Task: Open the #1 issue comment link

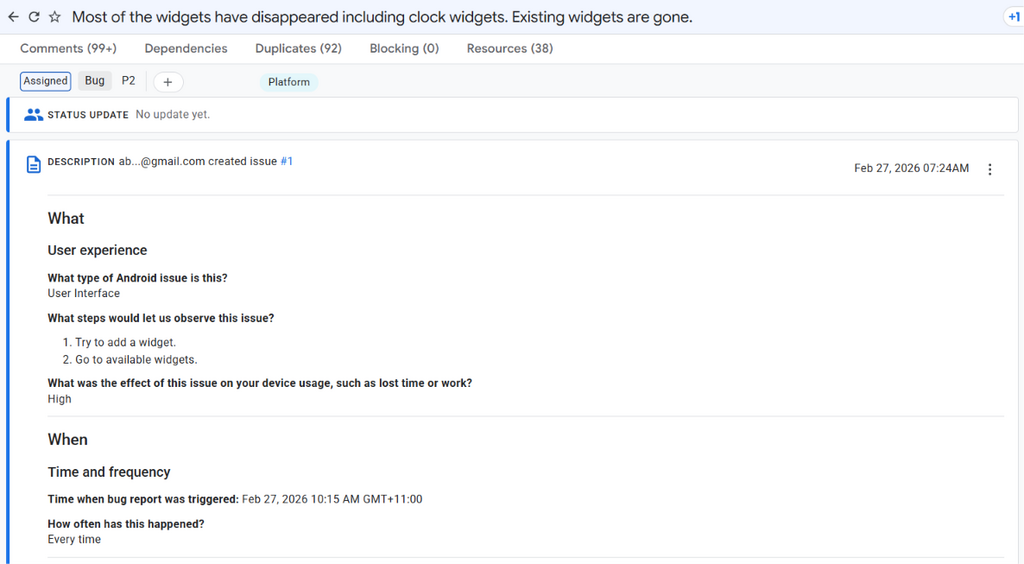Action: tap(287, 161)
